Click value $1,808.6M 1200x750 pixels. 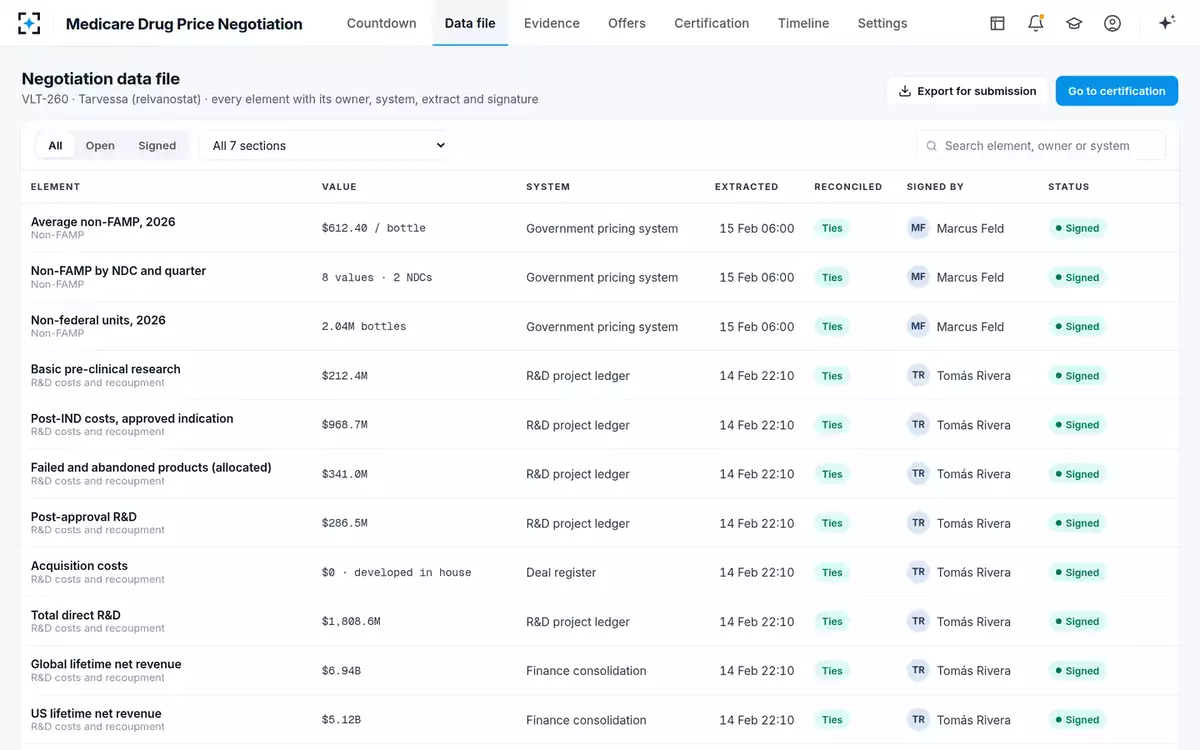coord(351,621)
